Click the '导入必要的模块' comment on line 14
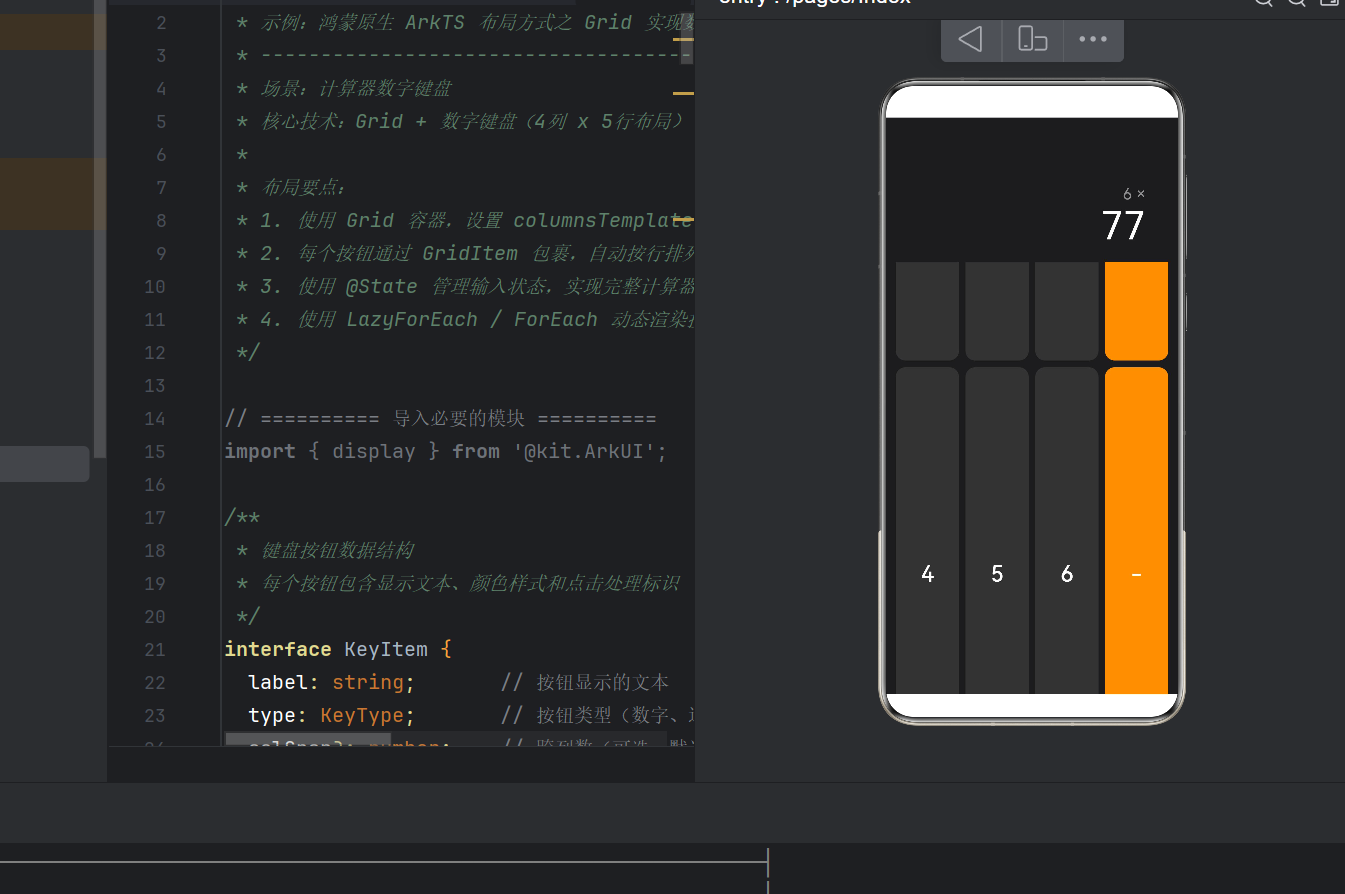This screenshot has width=1345, height=894. [x=459, y=418]
